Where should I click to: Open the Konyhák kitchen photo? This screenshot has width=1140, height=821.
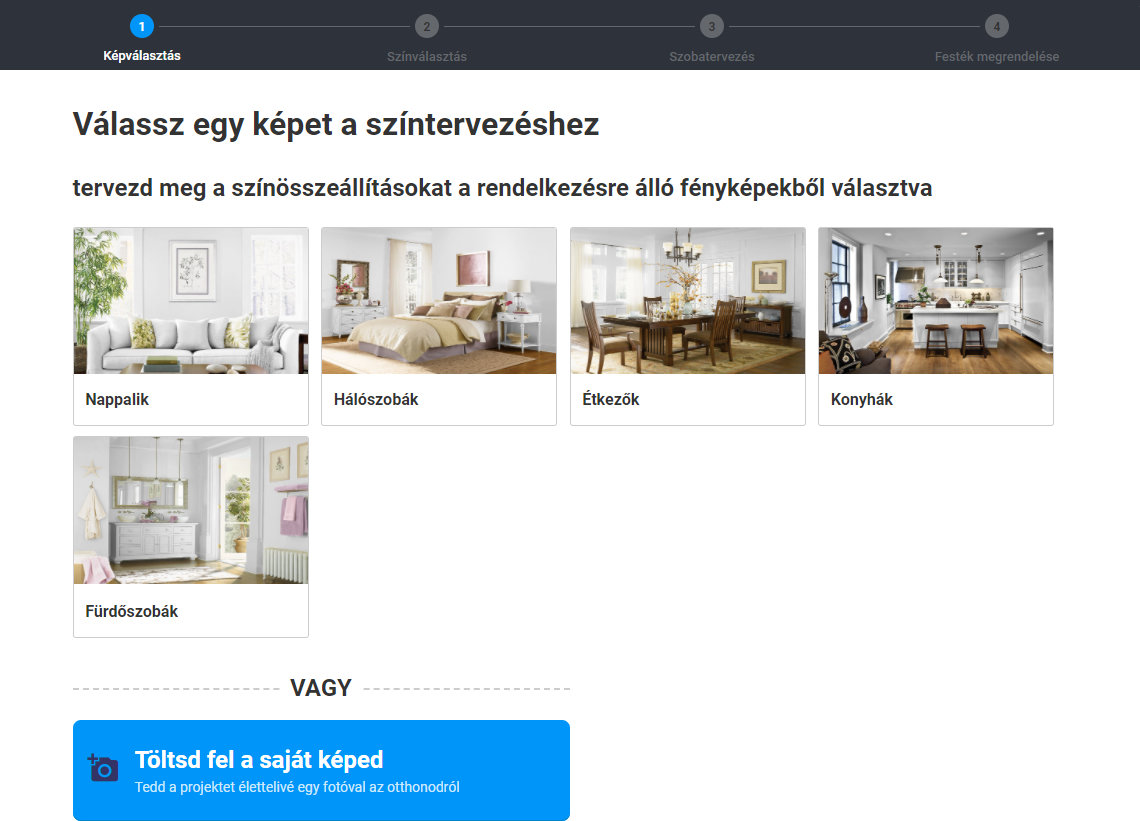(936, 301)
